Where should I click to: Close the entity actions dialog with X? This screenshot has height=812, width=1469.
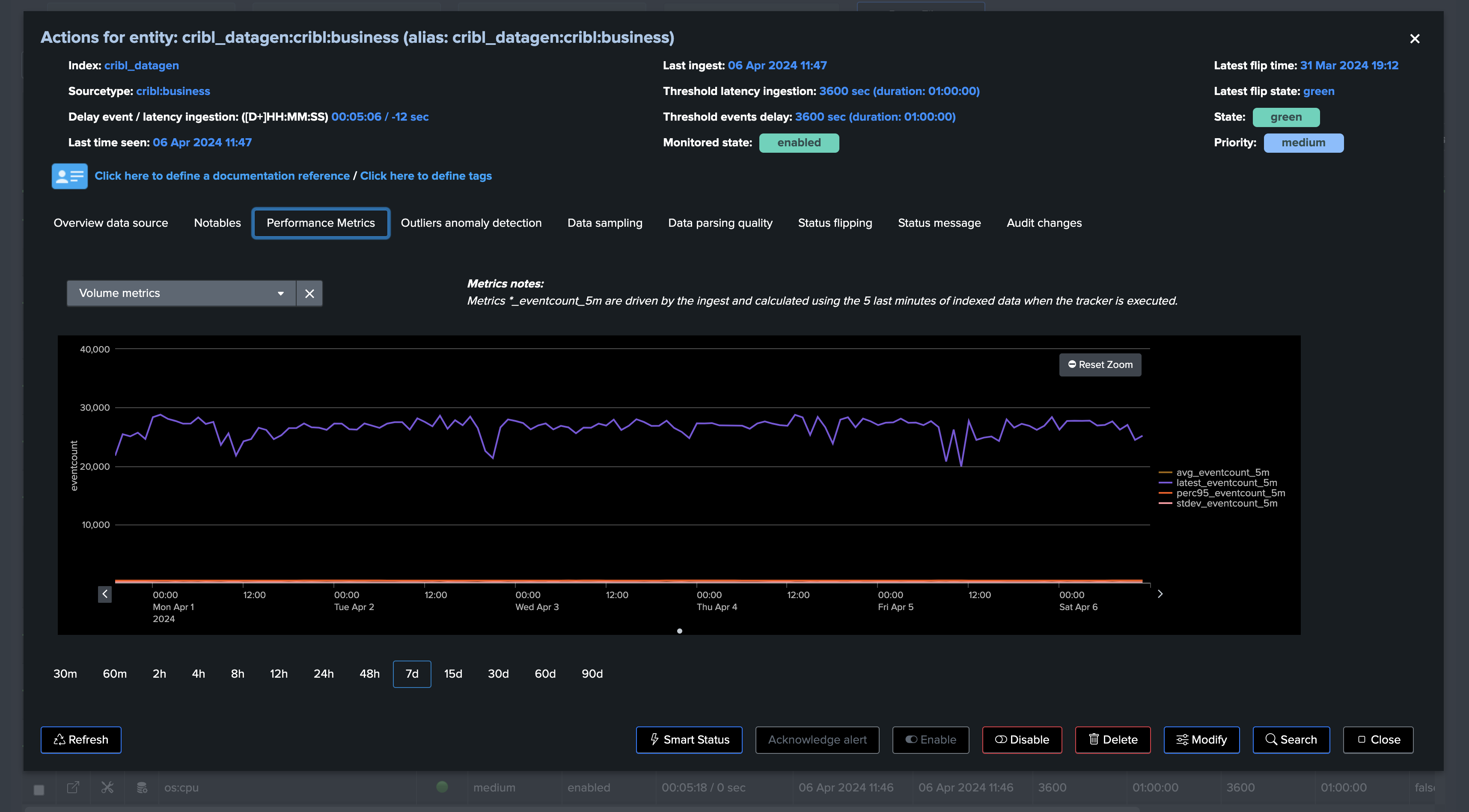click(x=1415, y=39)
